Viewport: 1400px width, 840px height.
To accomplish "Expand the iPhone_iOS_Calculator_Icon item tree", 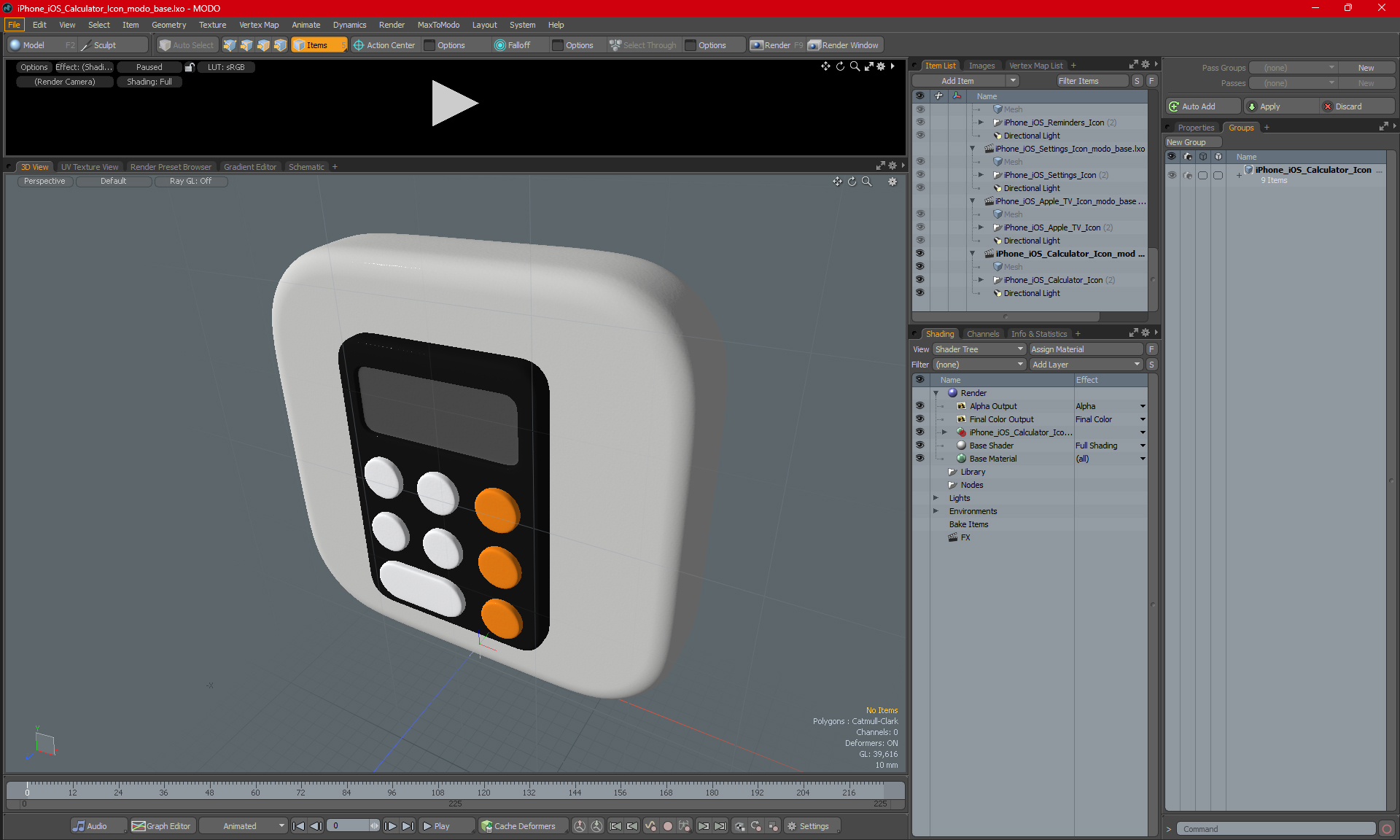I will (981, 280).
